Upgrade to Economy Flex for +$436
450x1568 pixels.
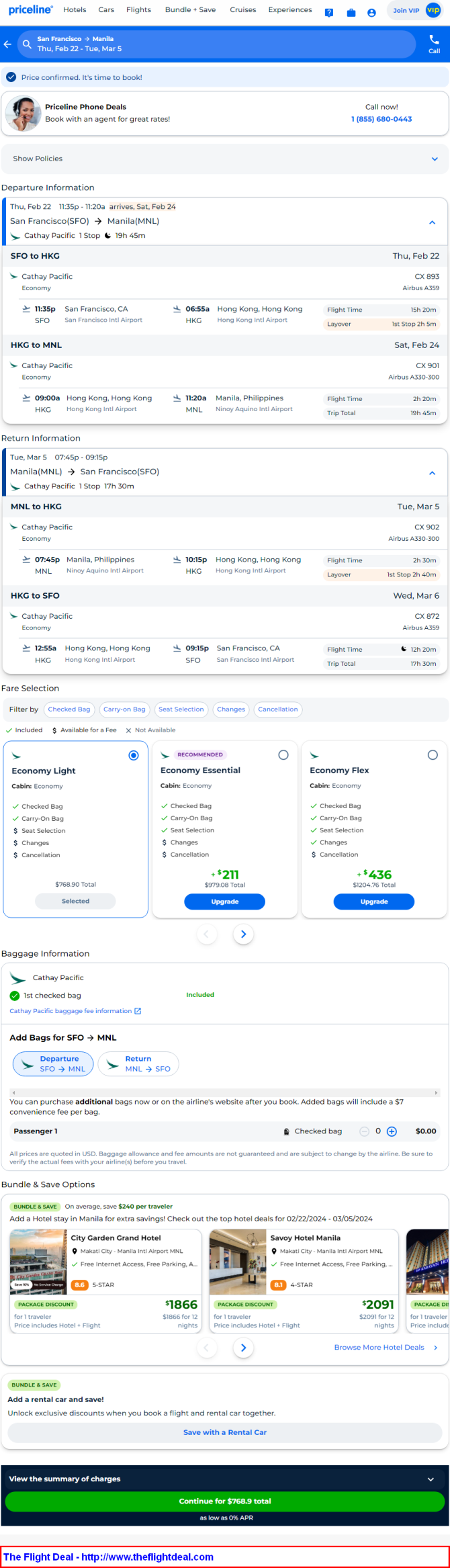(374, 902)
